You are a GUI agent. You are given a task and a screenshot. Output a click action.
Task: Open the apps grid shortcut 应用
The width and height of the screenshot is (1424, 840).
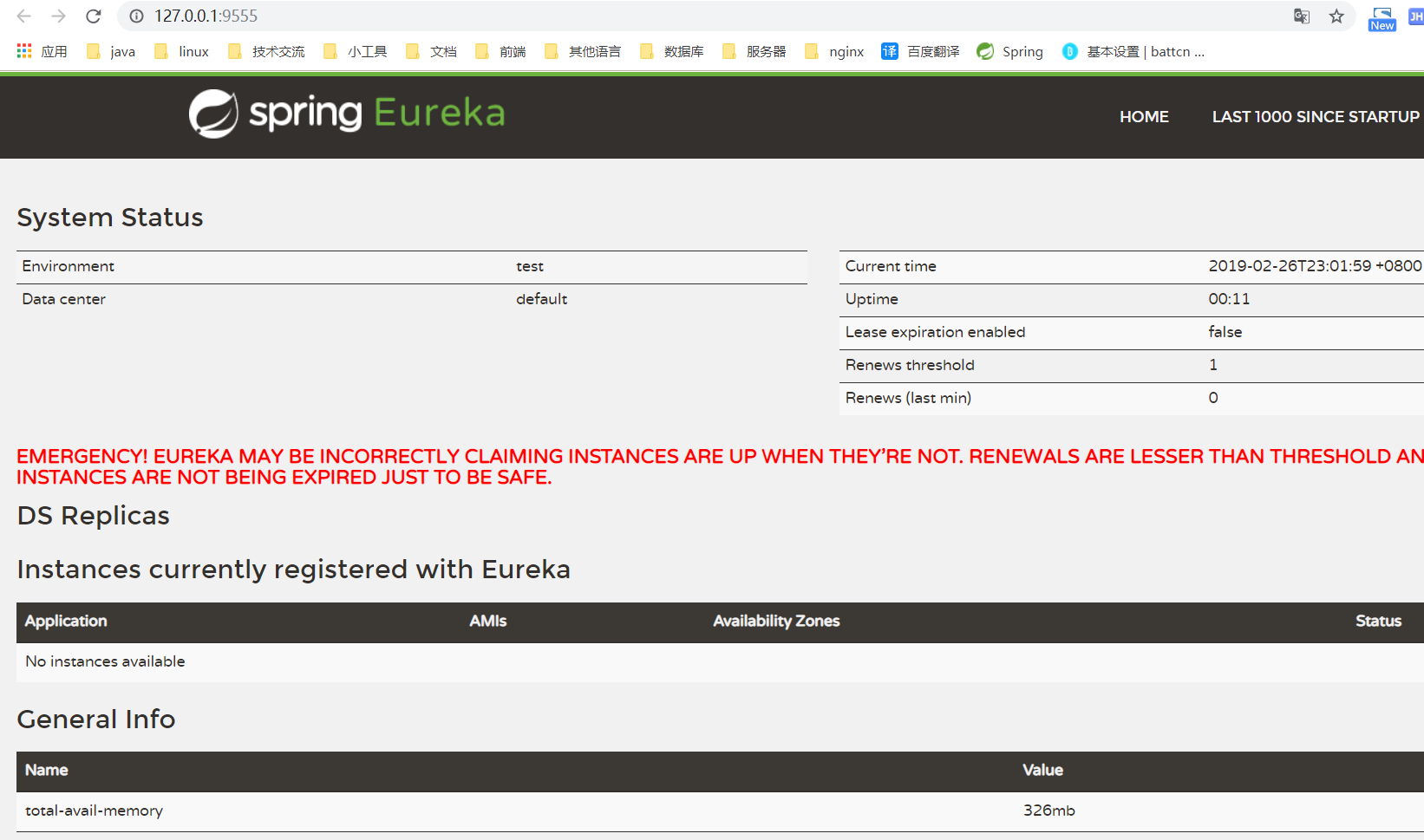[42, 51]
